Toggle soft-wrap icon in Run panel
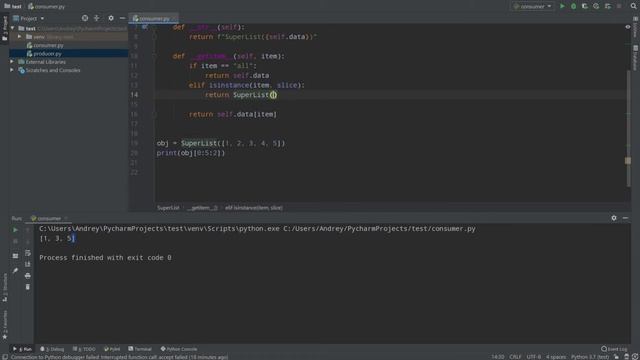 click(27, 253)
